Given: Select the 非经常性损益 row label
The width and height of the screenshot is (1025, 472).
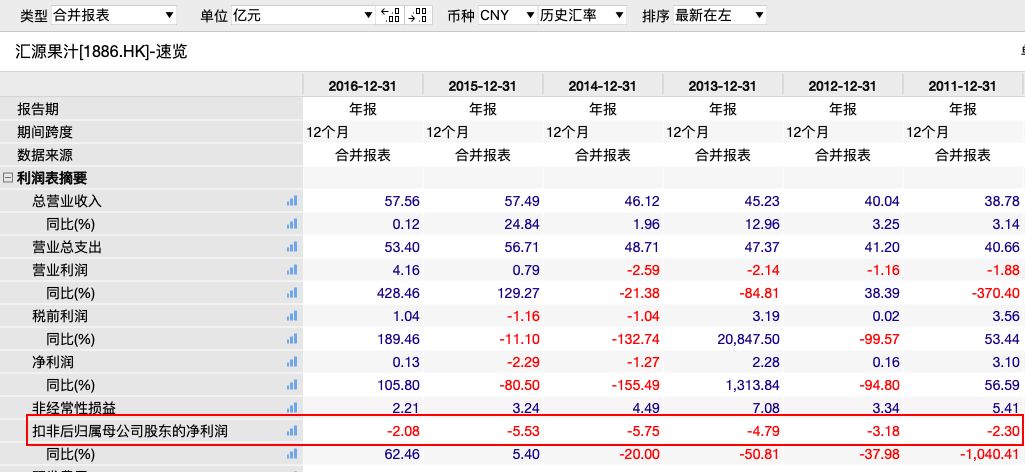Looking at the screenshot, I should click(74, 408).
